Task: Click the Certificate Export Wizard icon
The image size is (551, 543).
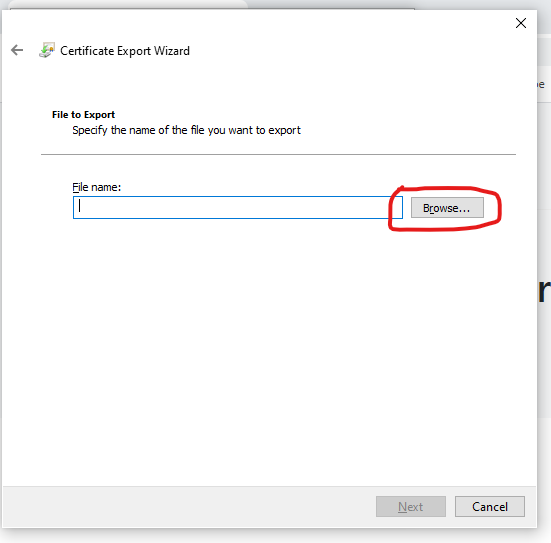Action: click(x=47, y=50)
